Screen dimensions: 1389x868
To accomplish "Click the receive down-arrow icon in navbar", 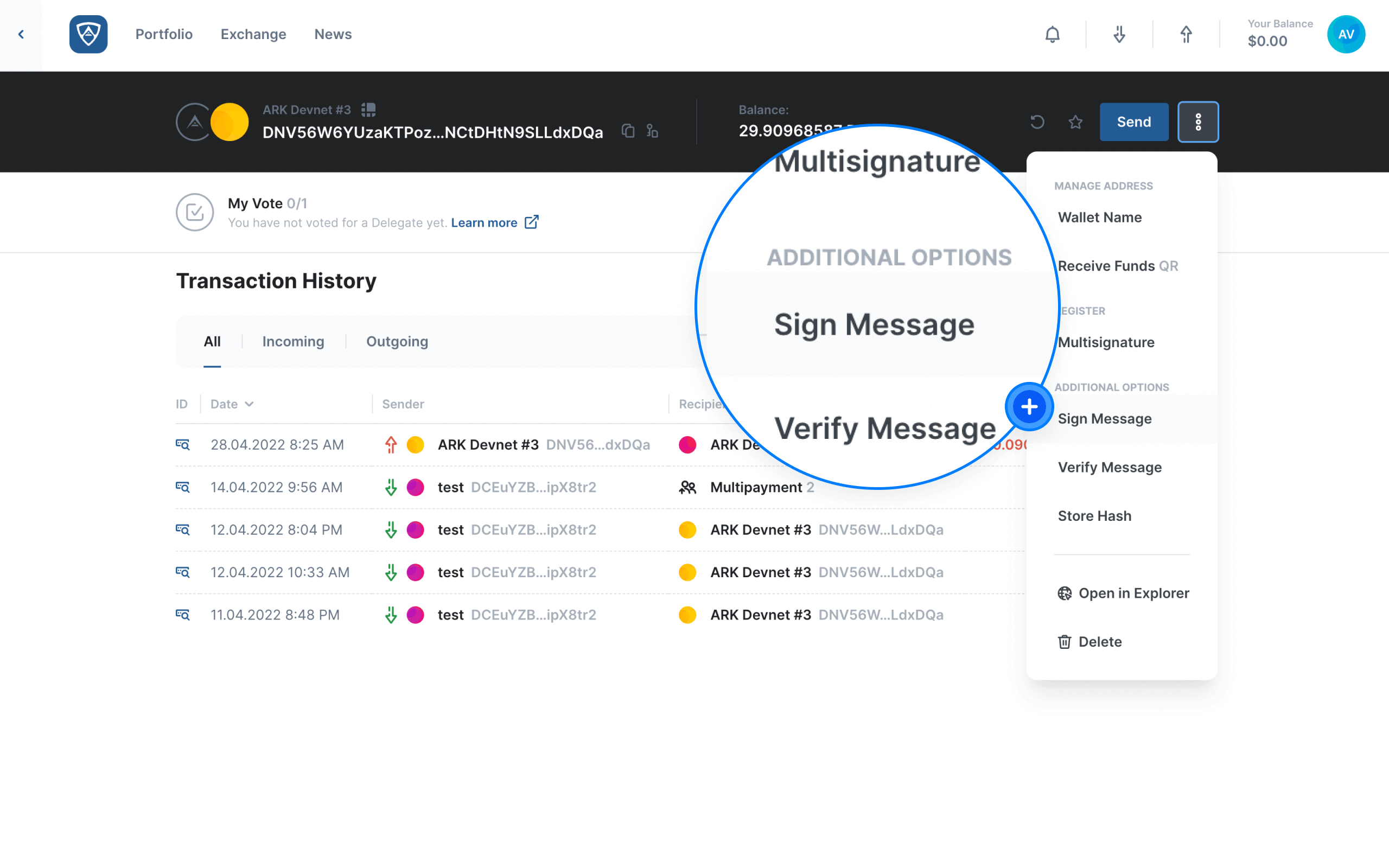I will point(1119,34).
